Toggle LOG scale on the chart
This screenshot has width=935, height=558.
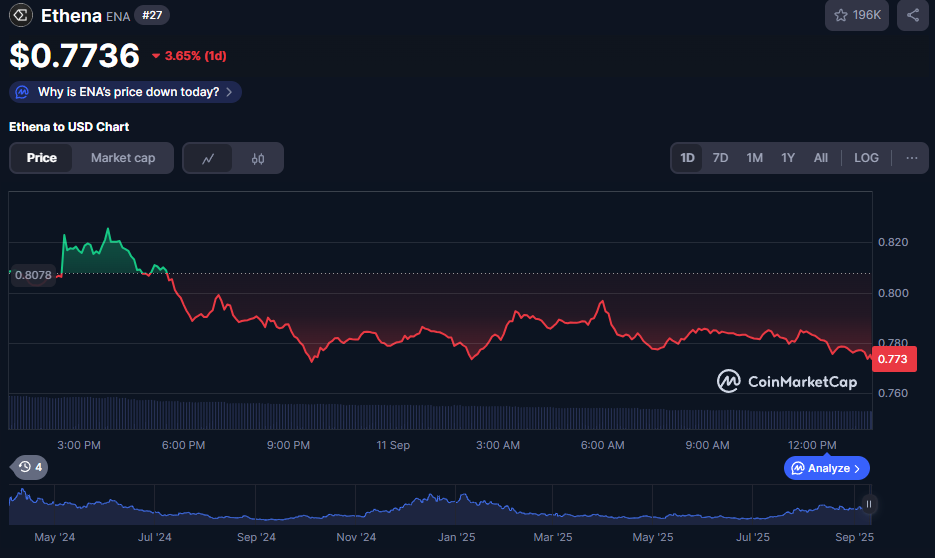point(866,158)
